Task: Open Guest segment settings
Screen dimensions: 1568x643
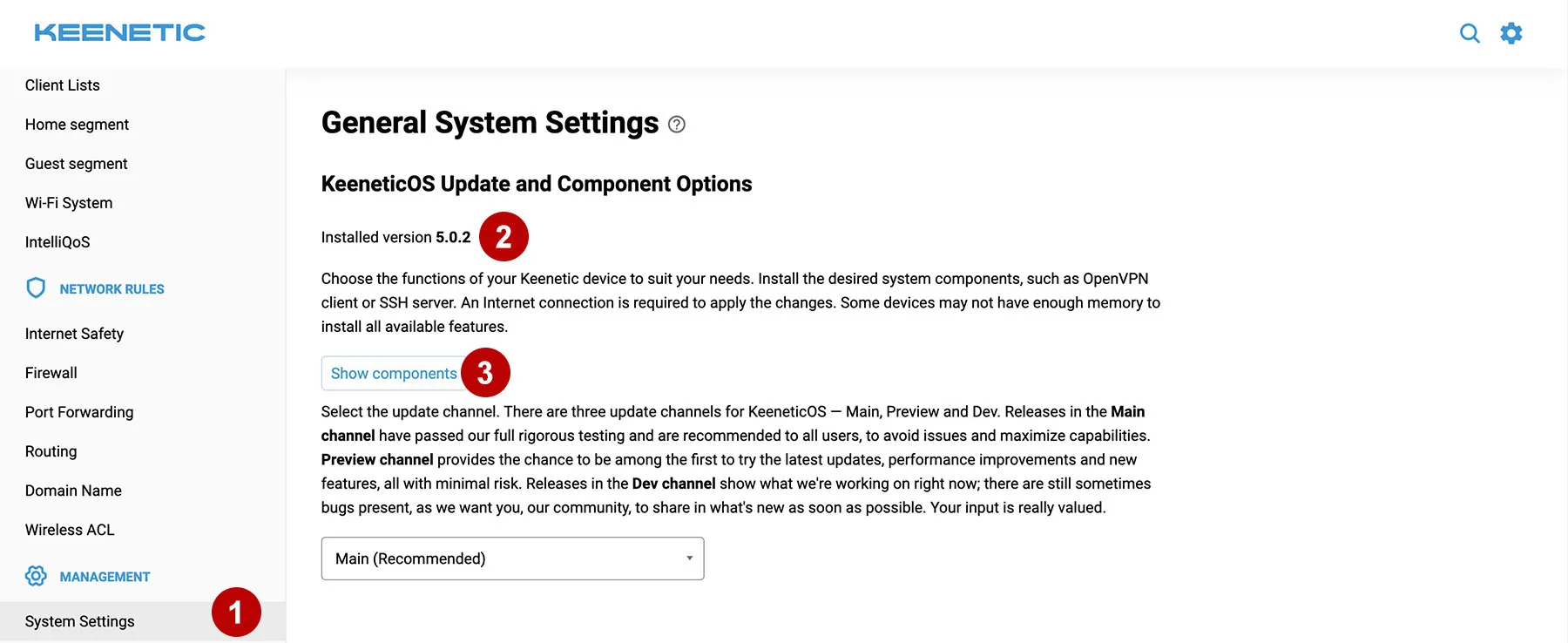Action: click(x=77, y=164)
